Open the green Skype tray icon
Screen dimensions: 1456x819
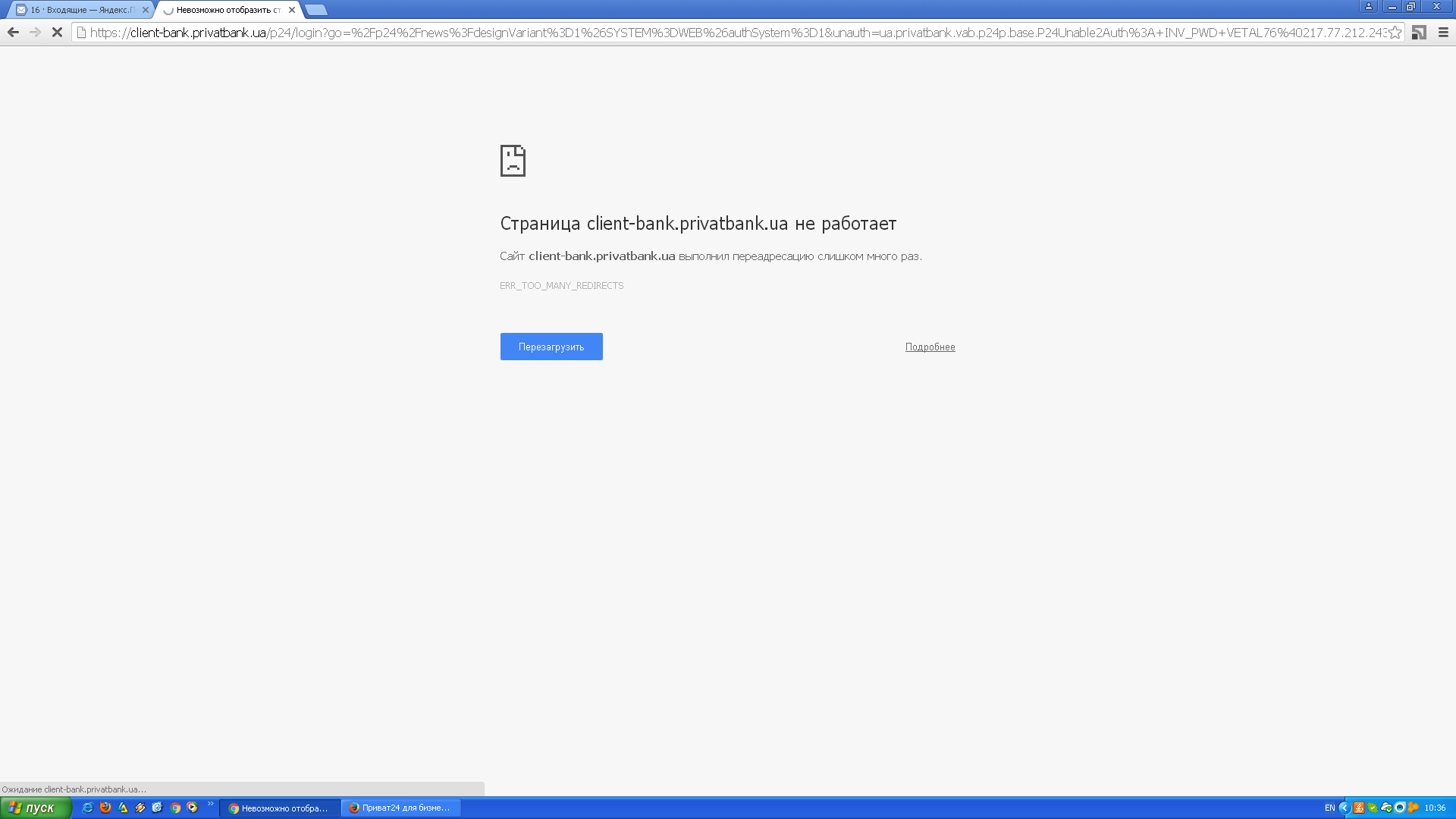tap(1373, 808)
